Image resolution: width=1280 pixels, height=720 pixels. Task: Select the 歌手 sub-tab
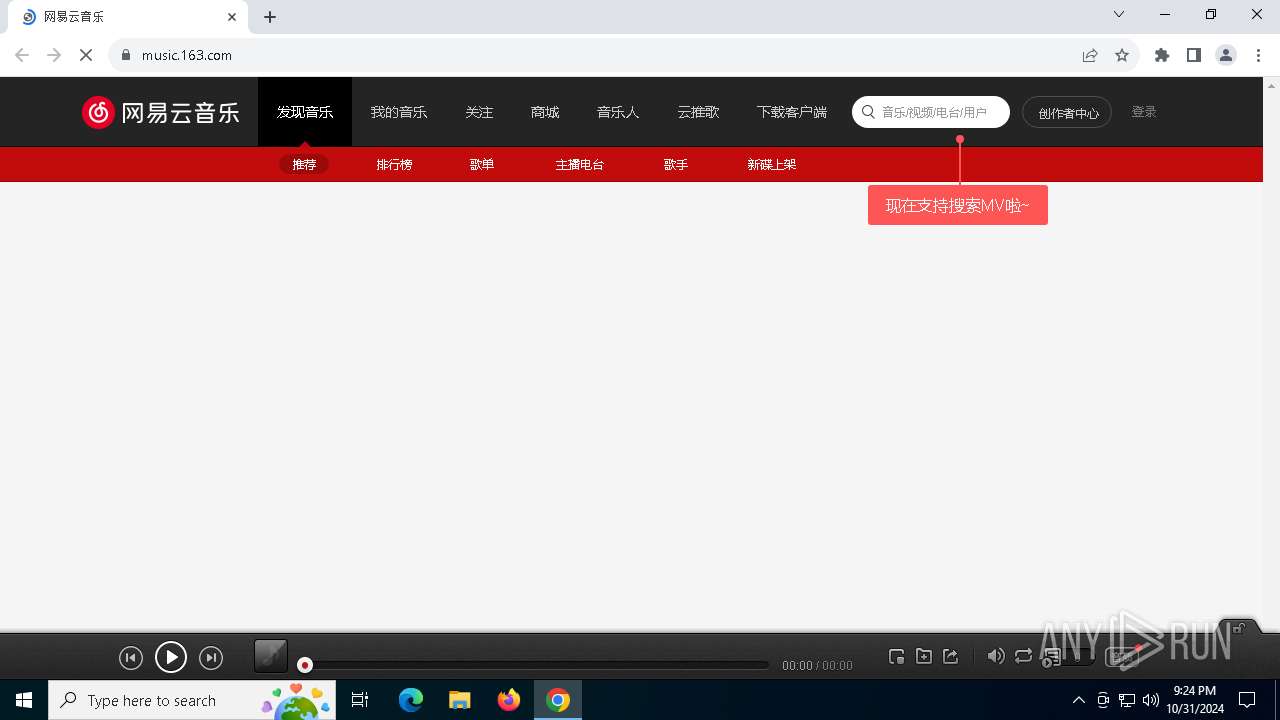coord(676,164)
